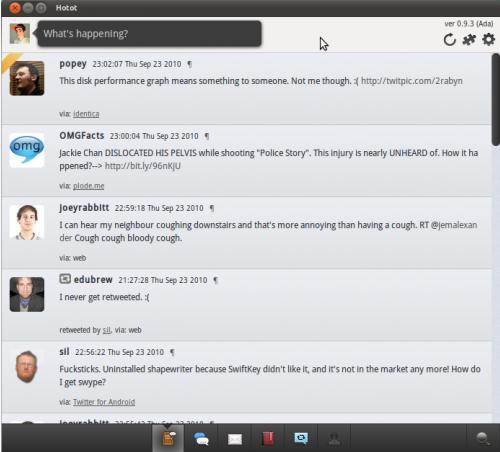Open settings with the gear icon
Screen dimensions: 500x452
tap(488, 40)
